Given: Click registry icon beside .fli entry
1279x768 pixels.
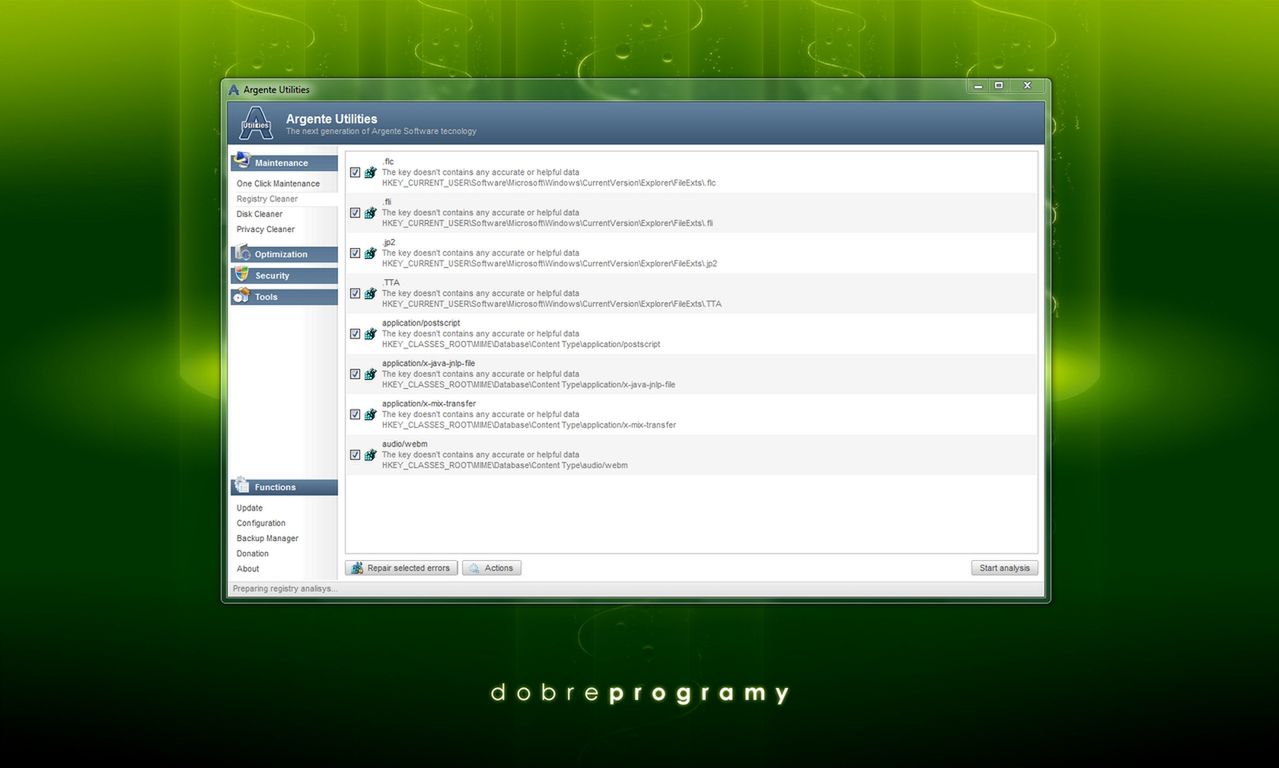Looking at the screenshot, I should point(370,213).
